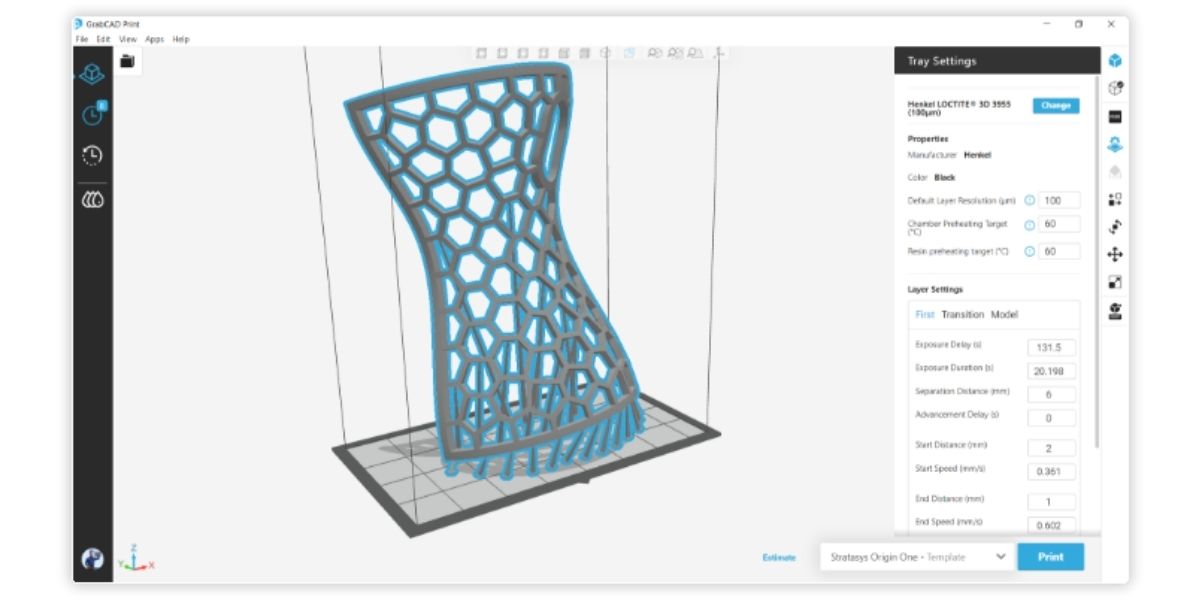Switch to the Transition layer settings tab
The width and height of the screenshot is (1200, 600).
[x=961, y=313]
